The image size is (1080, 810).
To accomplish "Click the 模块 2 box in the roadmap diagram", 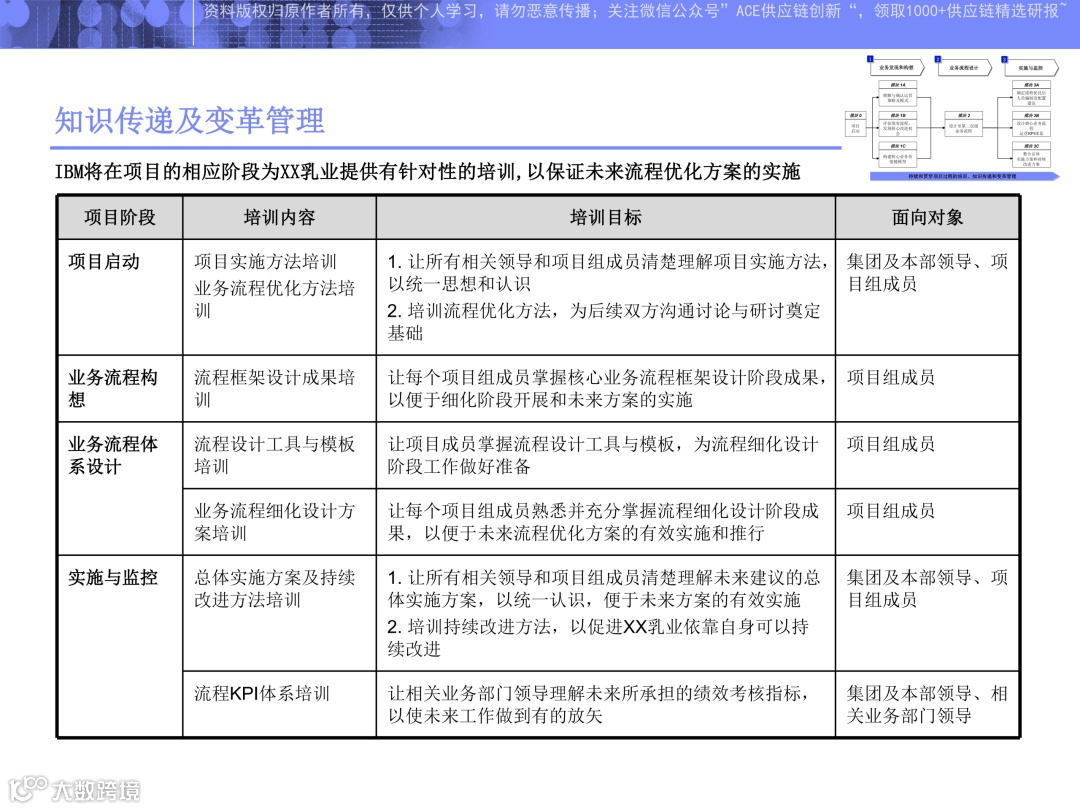I will click(964, 124).
